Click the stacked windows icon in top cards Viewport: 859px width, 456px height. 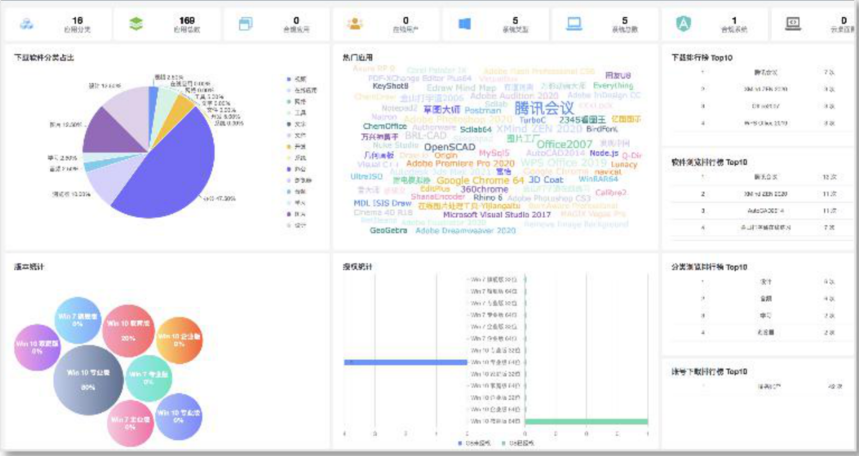point(245,24)
